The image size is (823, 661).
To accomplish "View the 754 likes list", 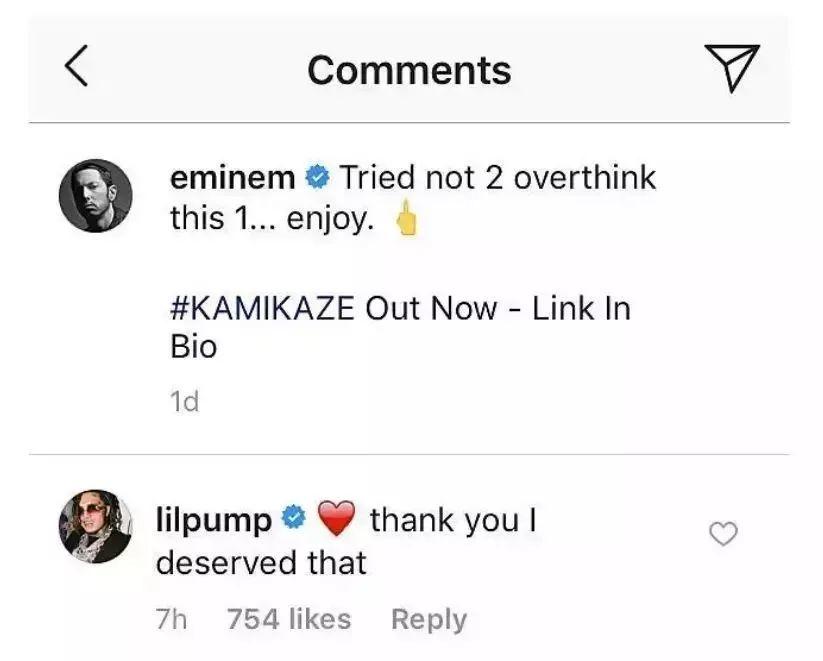I will [x=289, y=619].
